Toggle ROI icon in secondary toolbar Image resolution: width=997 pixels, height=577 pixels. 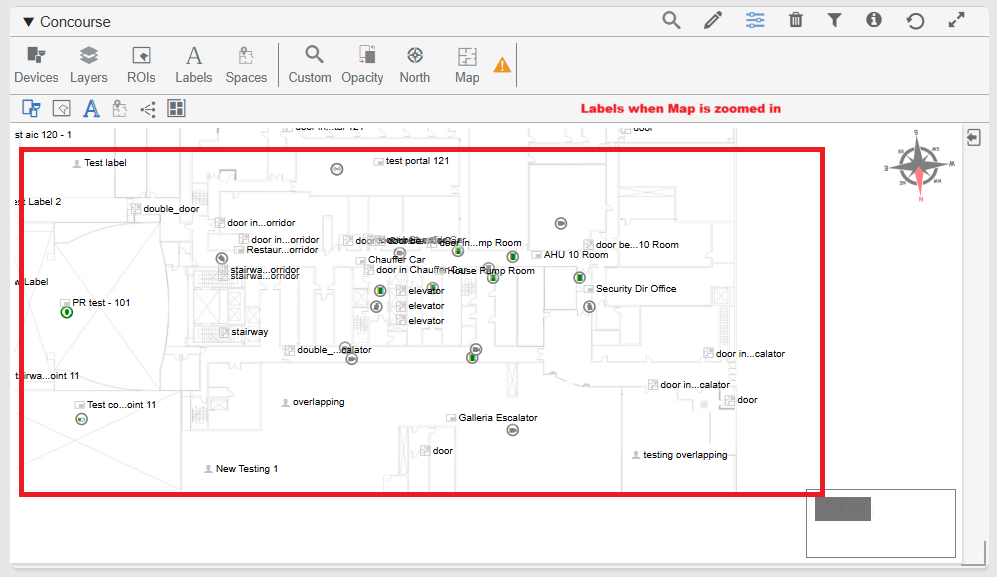point(62,109)
